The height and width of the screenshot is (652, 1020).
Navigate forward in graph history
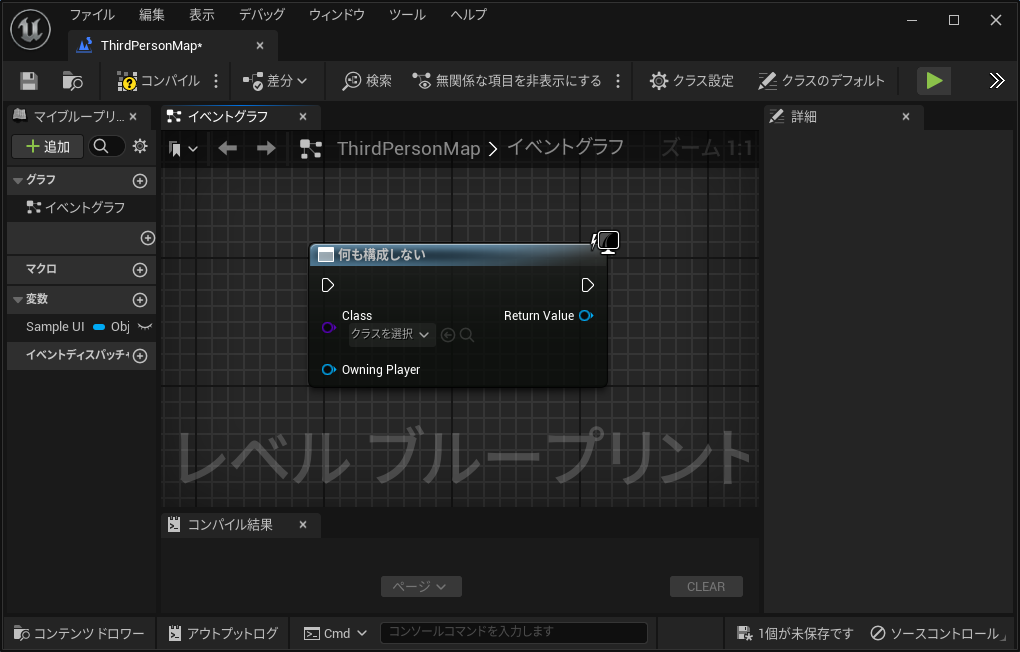[x=266, y=148]
